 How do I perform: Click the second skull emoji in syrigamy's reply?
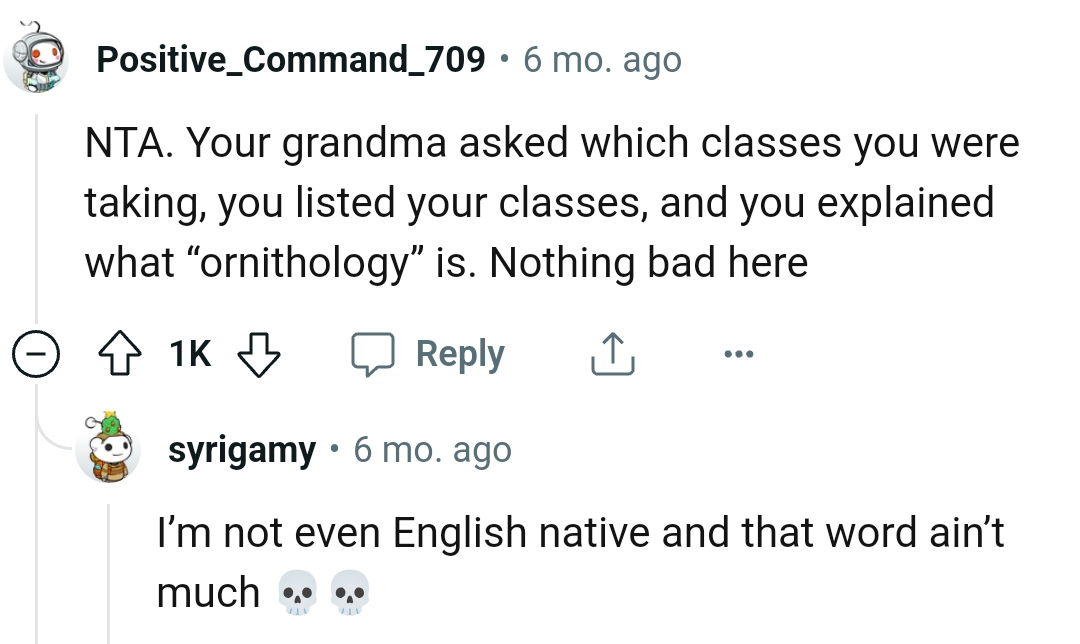348,592
